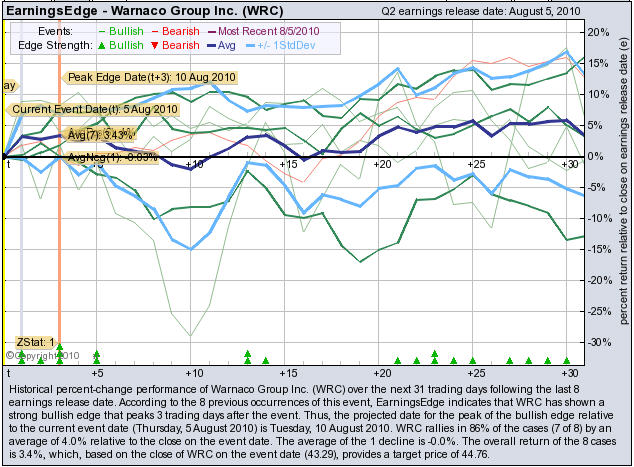This screenshot has height=467, width=634.
Task: Click the green edge triangle at day +14
Action: 266,360
